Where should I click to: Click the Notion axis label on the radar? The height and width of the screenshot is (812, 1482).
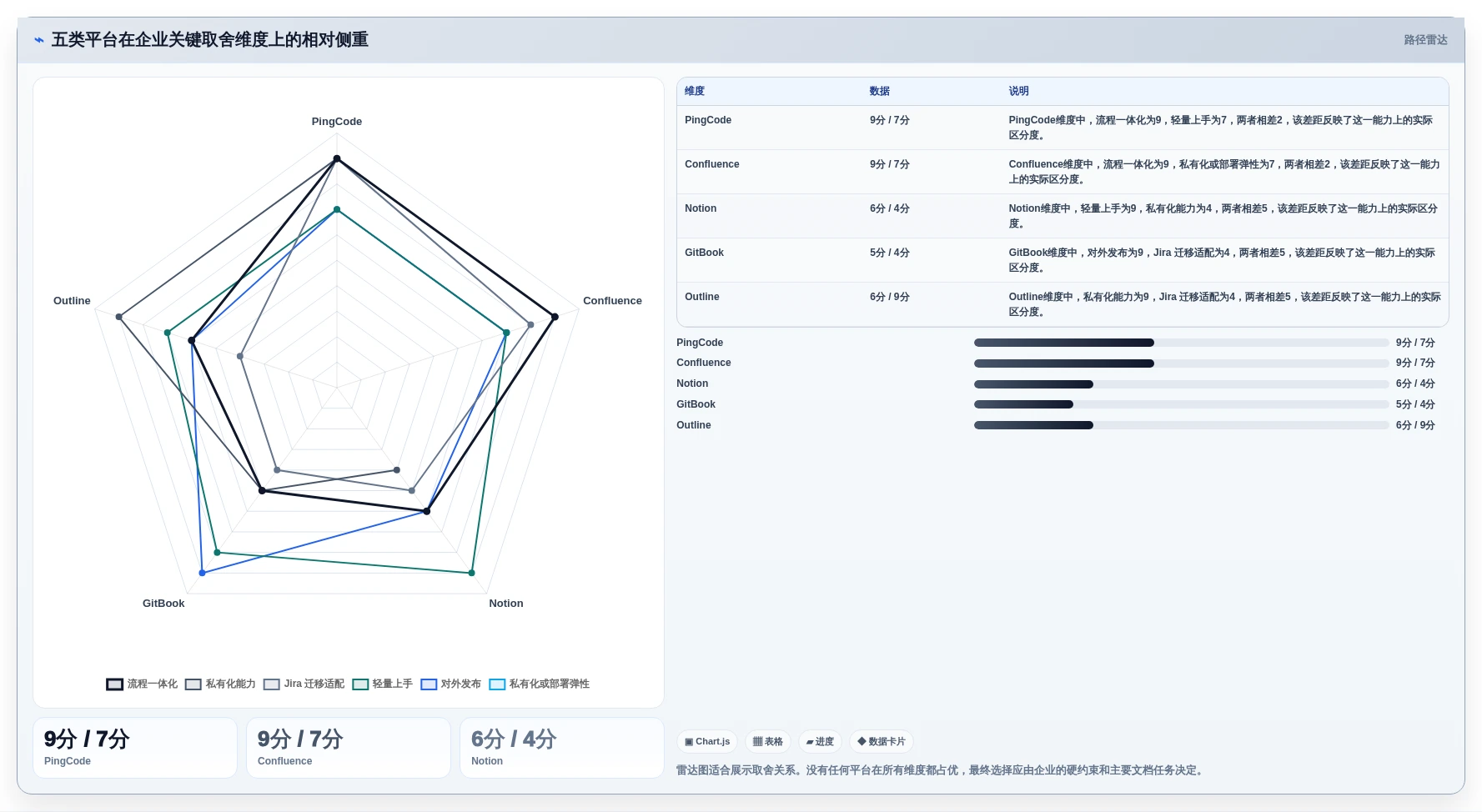pyautogui.click(x=506, y=604)
